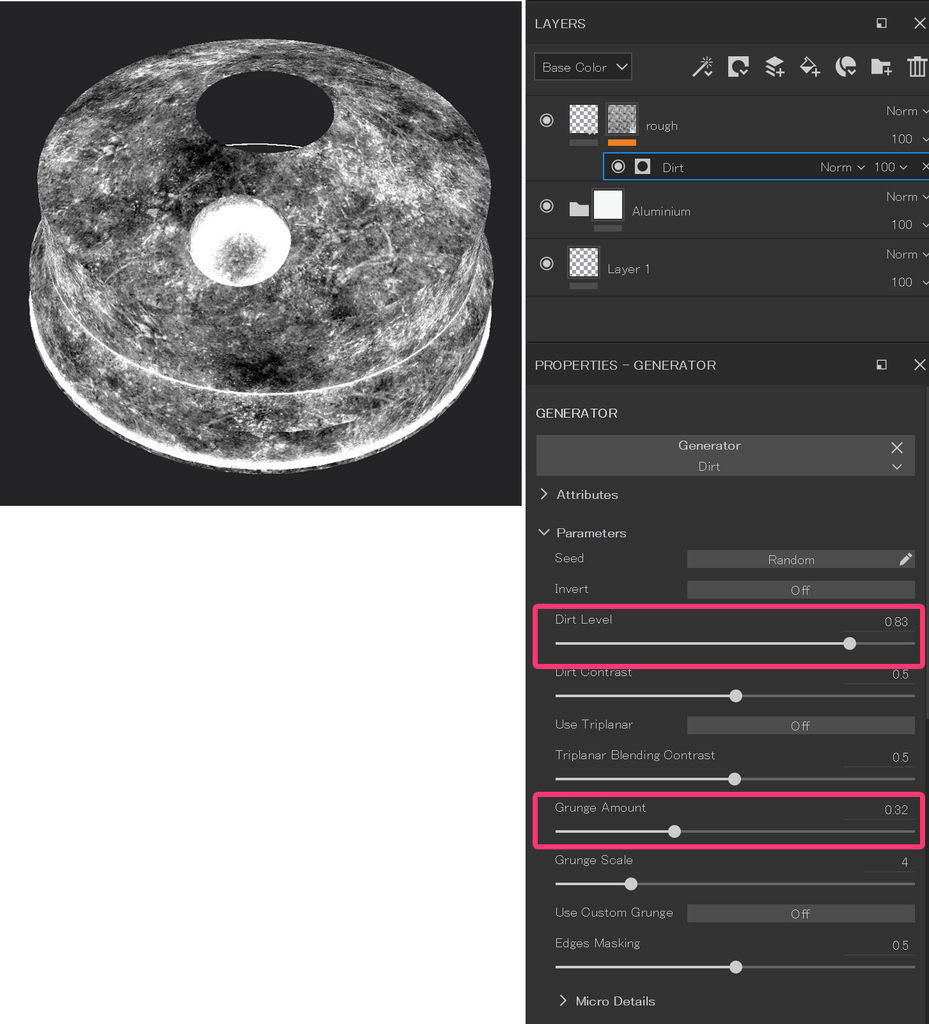The height and width of the screenshot is (1024, 929).
Task: Select the Layer 1 thumbnail
Action: pos(583,263)
